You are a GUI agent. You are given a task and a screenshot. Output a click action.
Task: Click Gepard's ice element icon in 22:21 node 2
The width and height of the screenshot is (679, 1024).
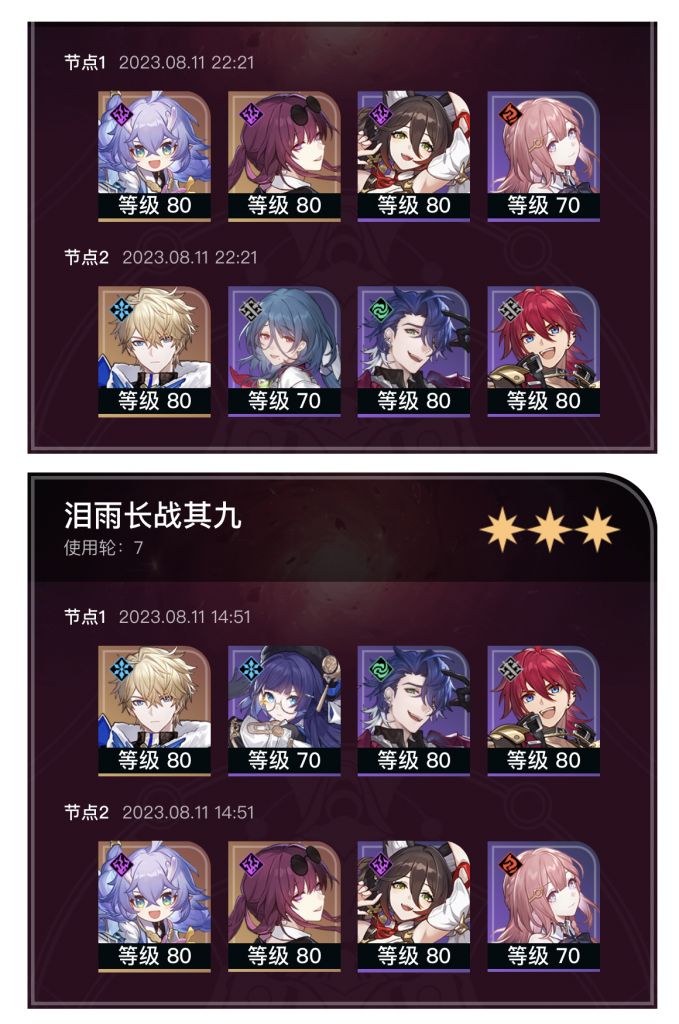point(122,310)
